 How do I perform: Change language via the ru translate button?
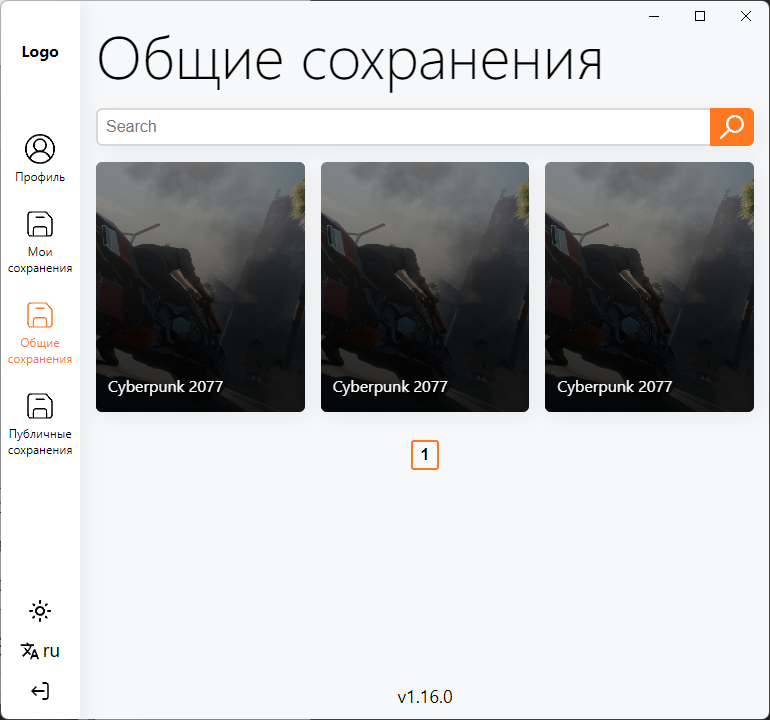pos(40,651)
